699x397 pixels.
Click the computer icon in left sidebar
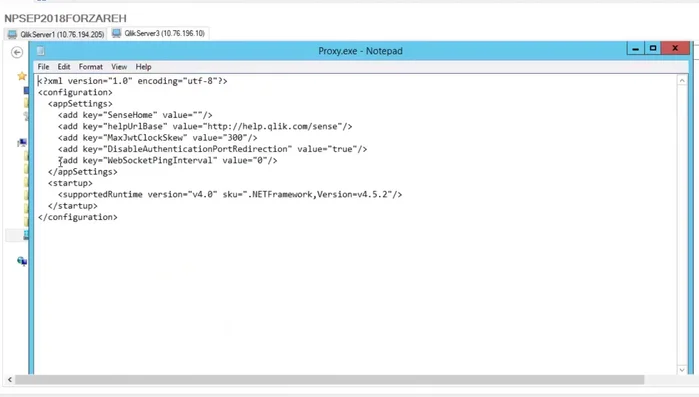point(22,143)
